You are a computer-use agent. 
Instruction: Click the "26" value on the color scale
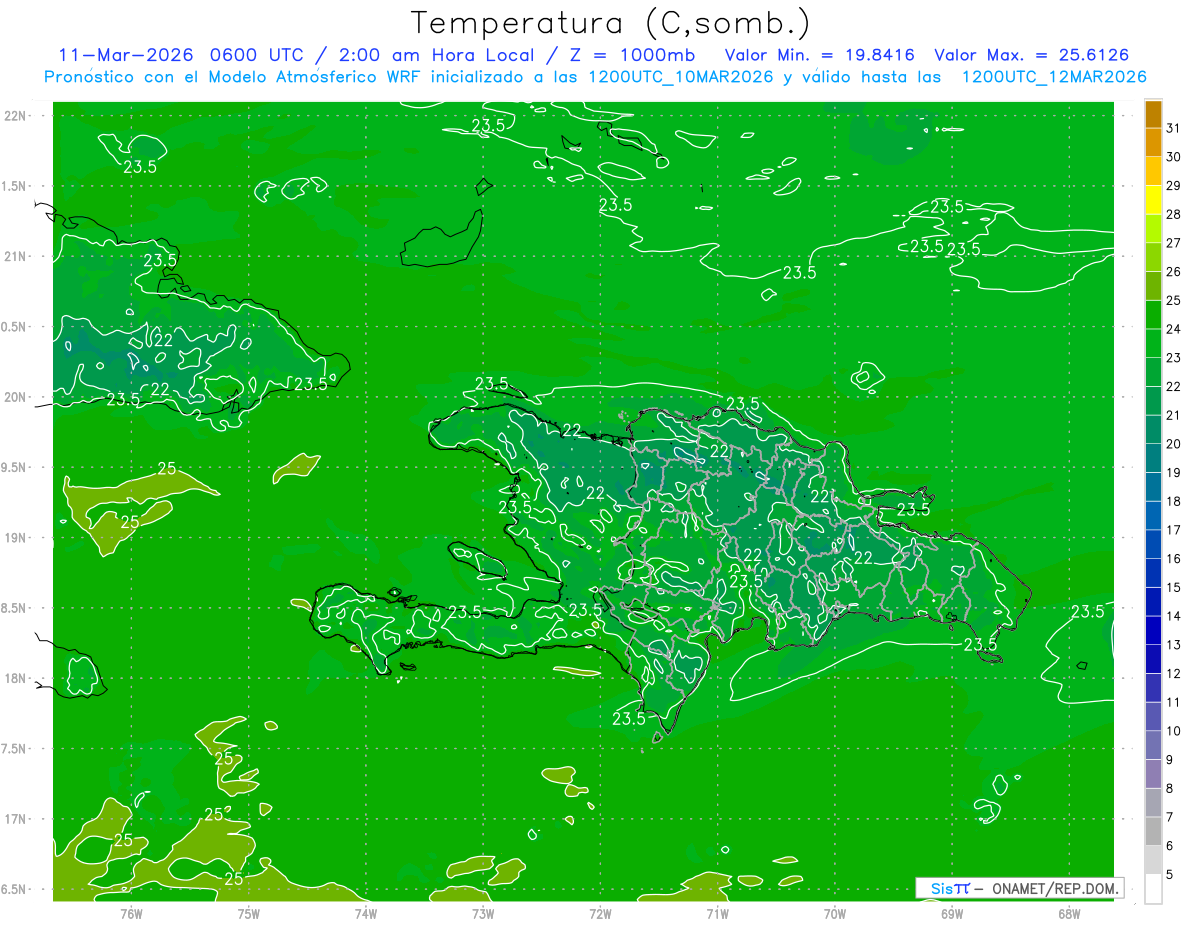[1174, 272]
